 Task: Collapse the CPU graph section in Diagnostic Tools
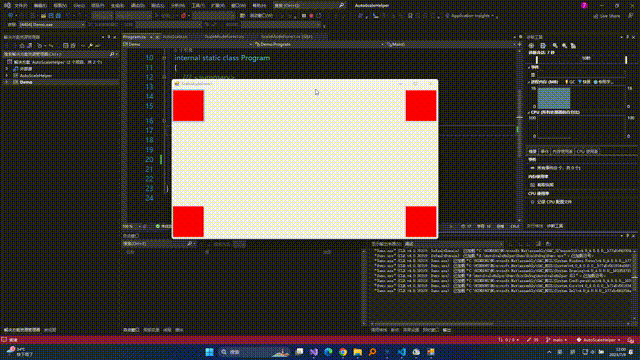(529, 112)
